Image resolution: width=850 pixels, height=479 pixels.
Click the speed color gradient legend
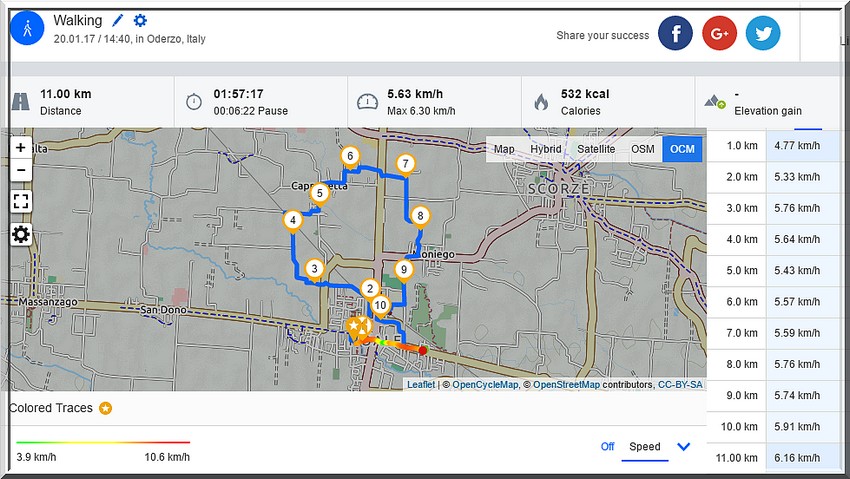point(103,443)
